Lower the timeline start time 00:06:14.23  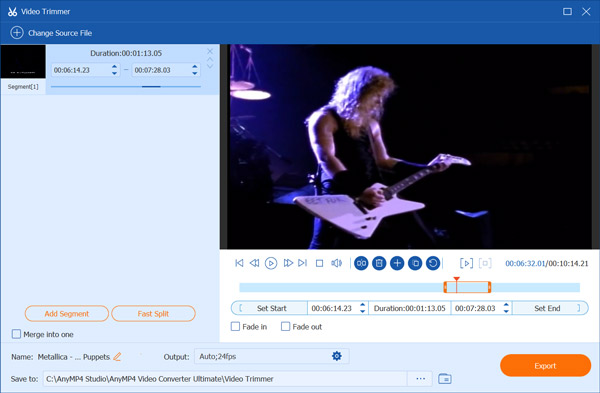[362, 311]
